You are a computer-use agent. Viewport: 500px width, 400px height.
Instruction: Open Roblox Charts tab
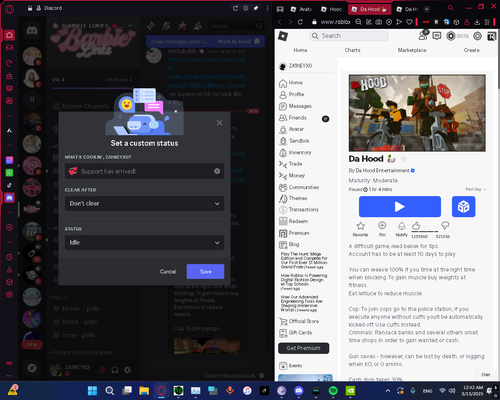[352, 50]
